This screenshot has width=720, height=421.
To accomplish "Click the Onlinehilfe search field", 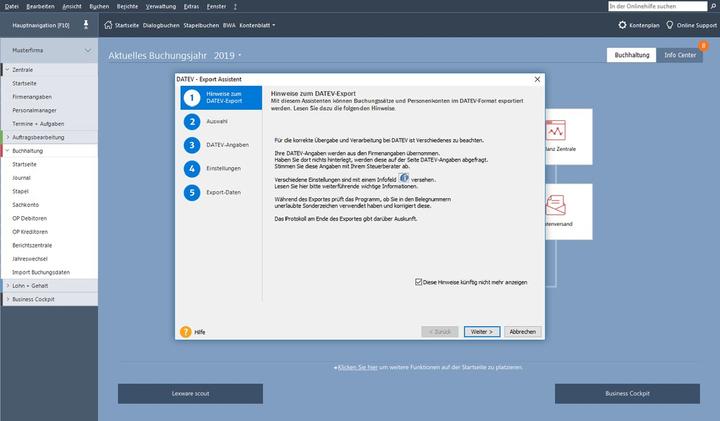I will pyautogui.click(x=658, y=6).
